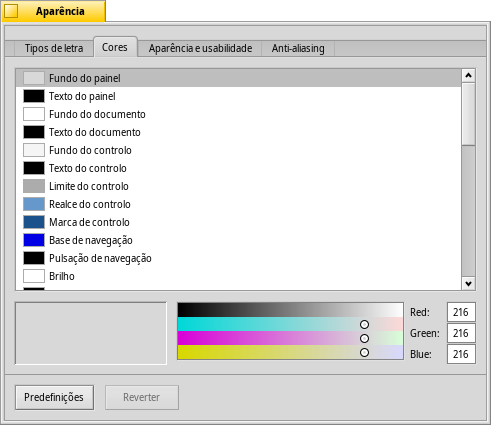Click the yellow square in the title tab
491x425 pixels.
click(x=11, y=11)
